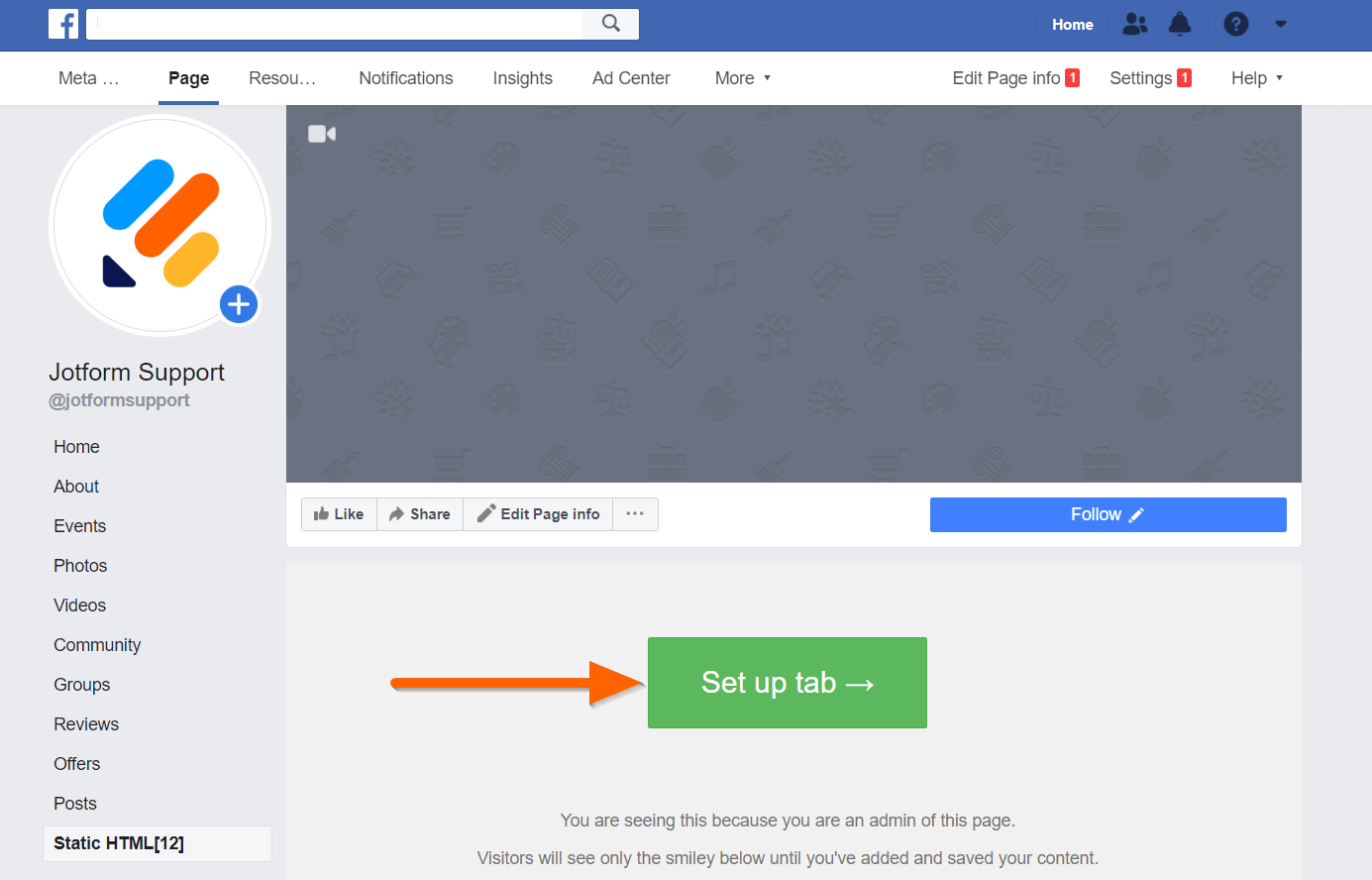Image resolution: width=1372 pixels, height=880 pixels.
Task: Click the blue plus icon on profile picture
Action: click(x=239, y=304)
